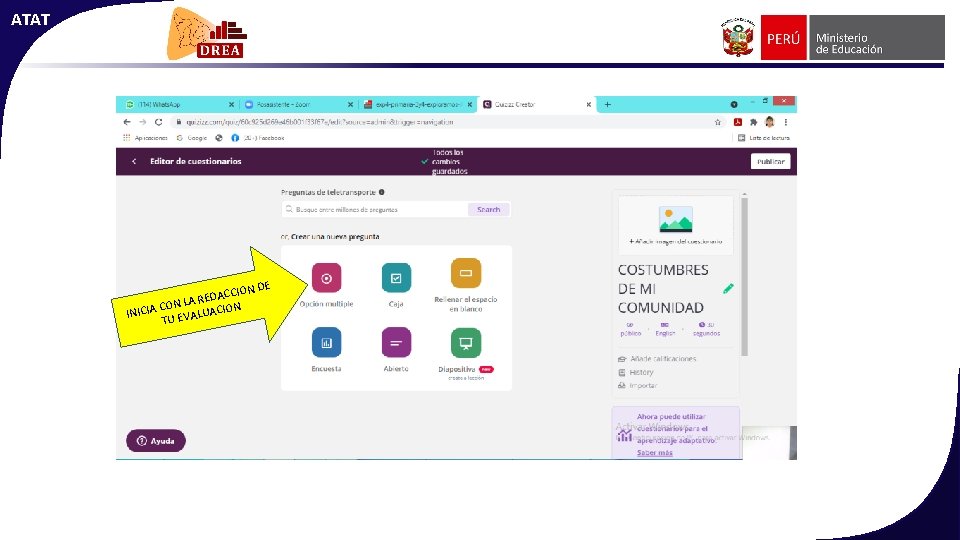Open the History option in sidebar
The image size is (960, 540).
pos(636,372)
